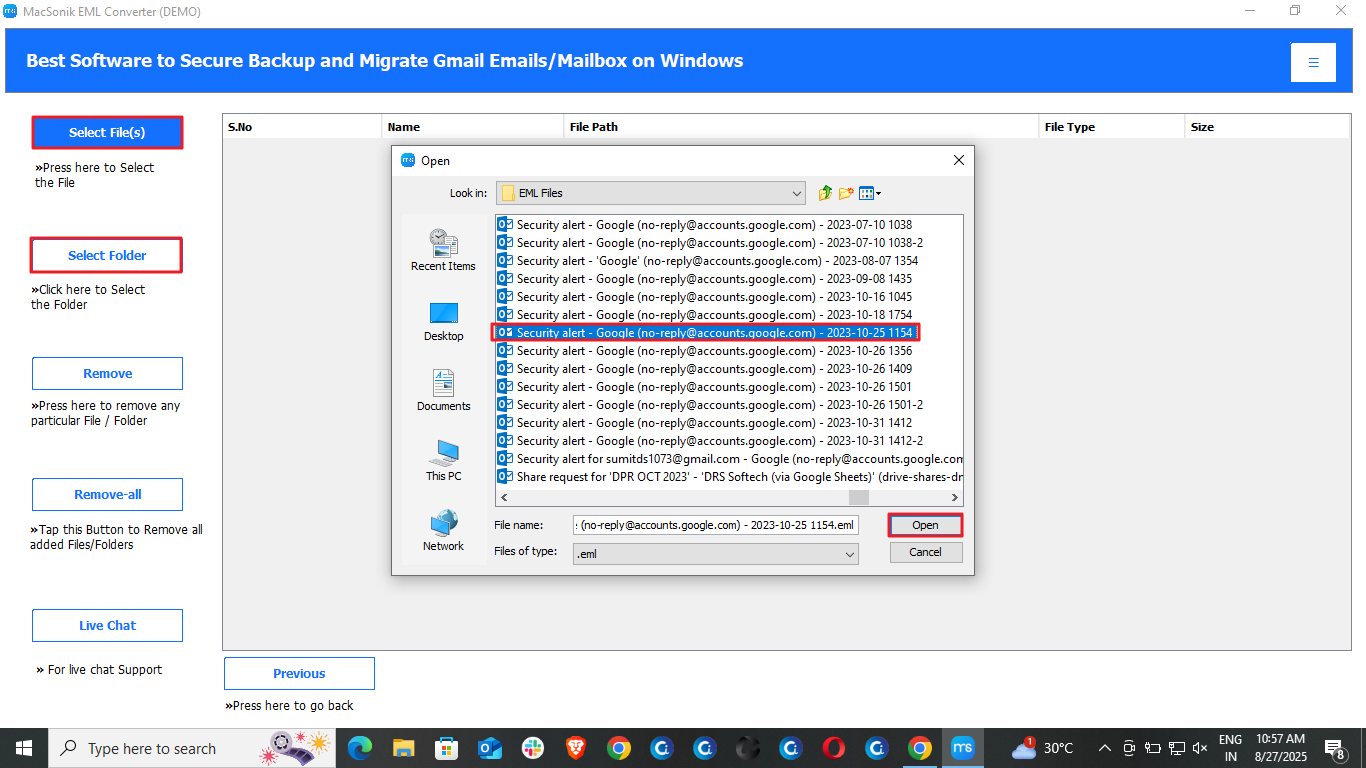The image size is (1366, 768).
Task: Select the highlighted file dated 2023-10-25 1154
Action: (705, 333)
